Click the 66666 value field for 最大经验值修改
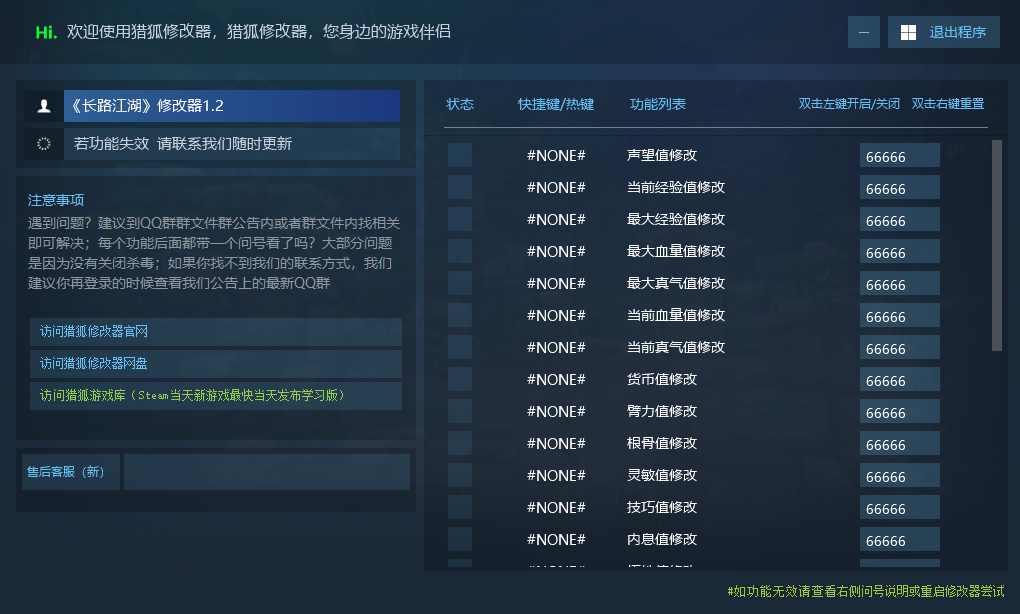The height and width of the screenshot is (614, 1020). pos(900,219)
